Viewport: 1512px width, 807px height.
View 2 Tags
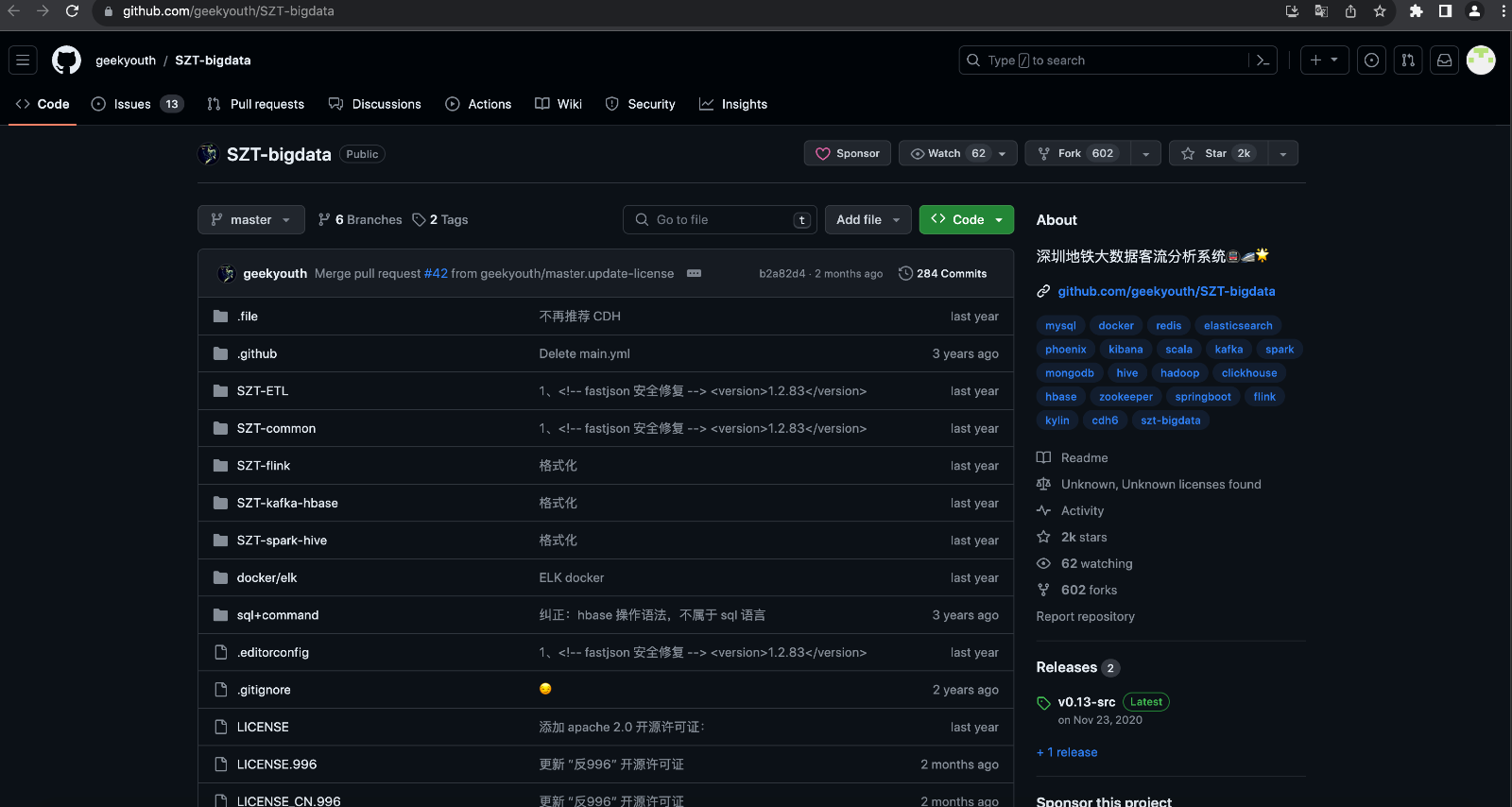(440, 219)
